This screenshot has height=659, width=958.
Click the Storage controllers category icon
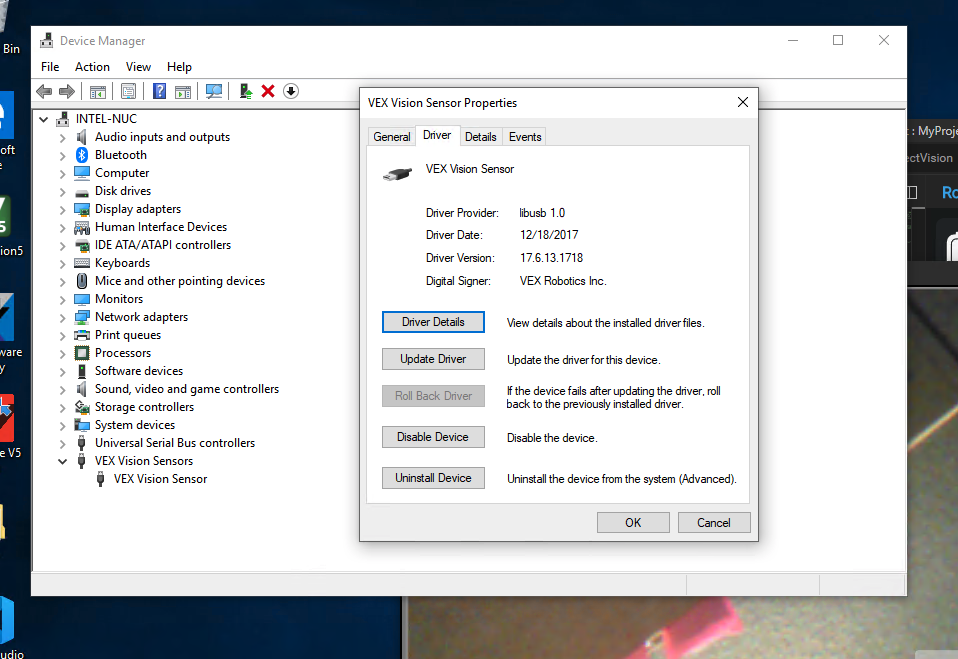[82, 407]
